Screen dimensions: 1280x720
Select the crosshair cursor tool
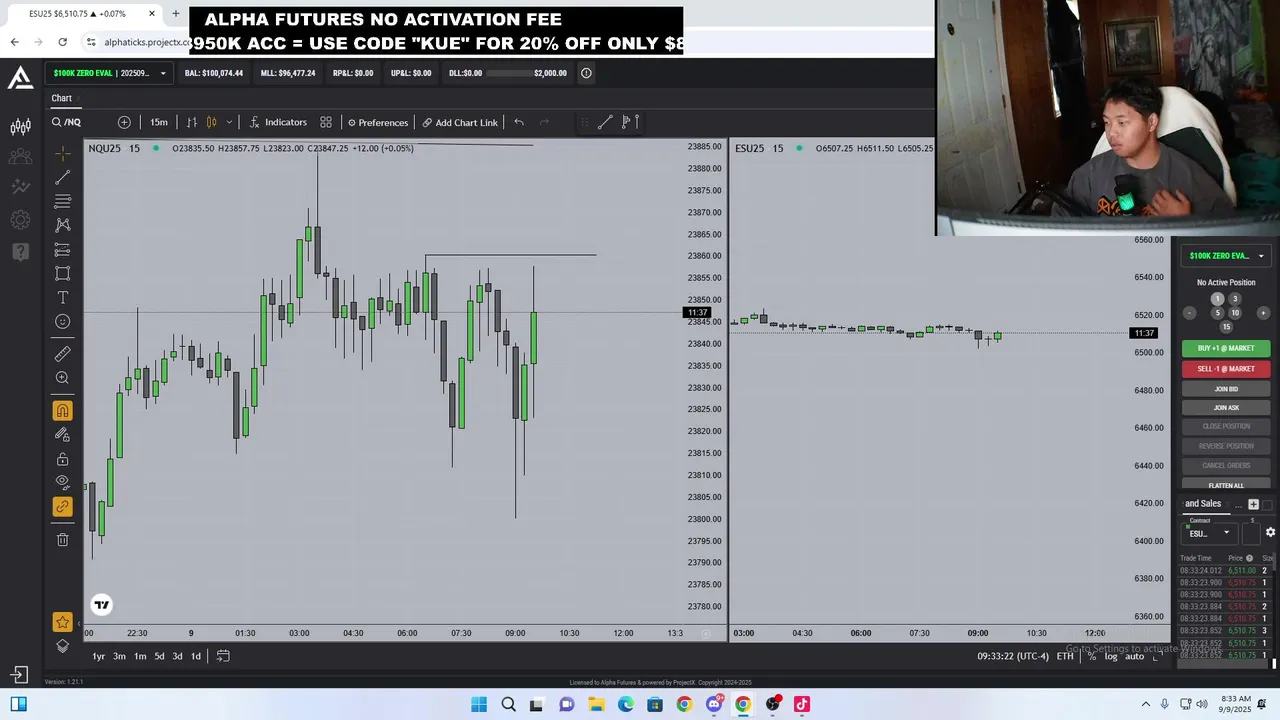[62, 153]
